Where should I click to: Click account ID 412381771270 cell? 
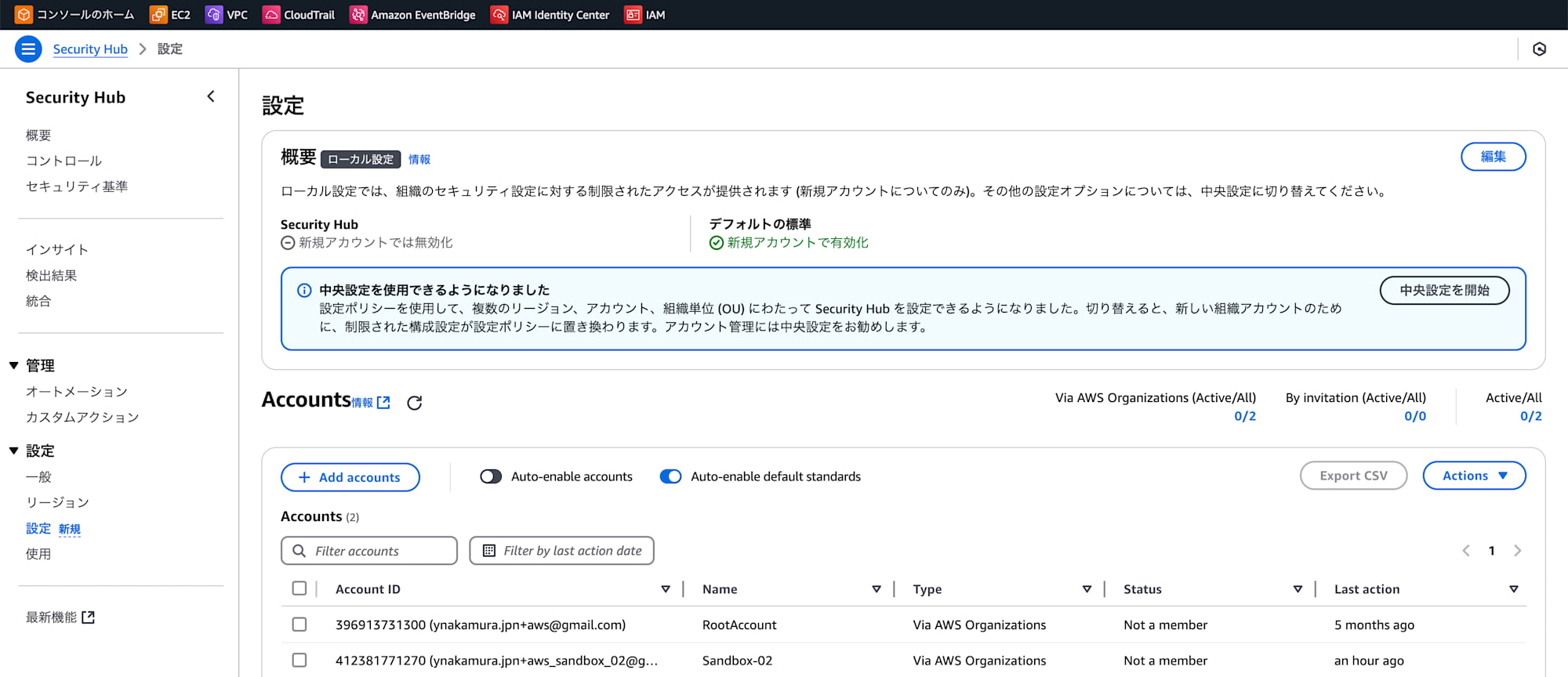click(496, 661)
